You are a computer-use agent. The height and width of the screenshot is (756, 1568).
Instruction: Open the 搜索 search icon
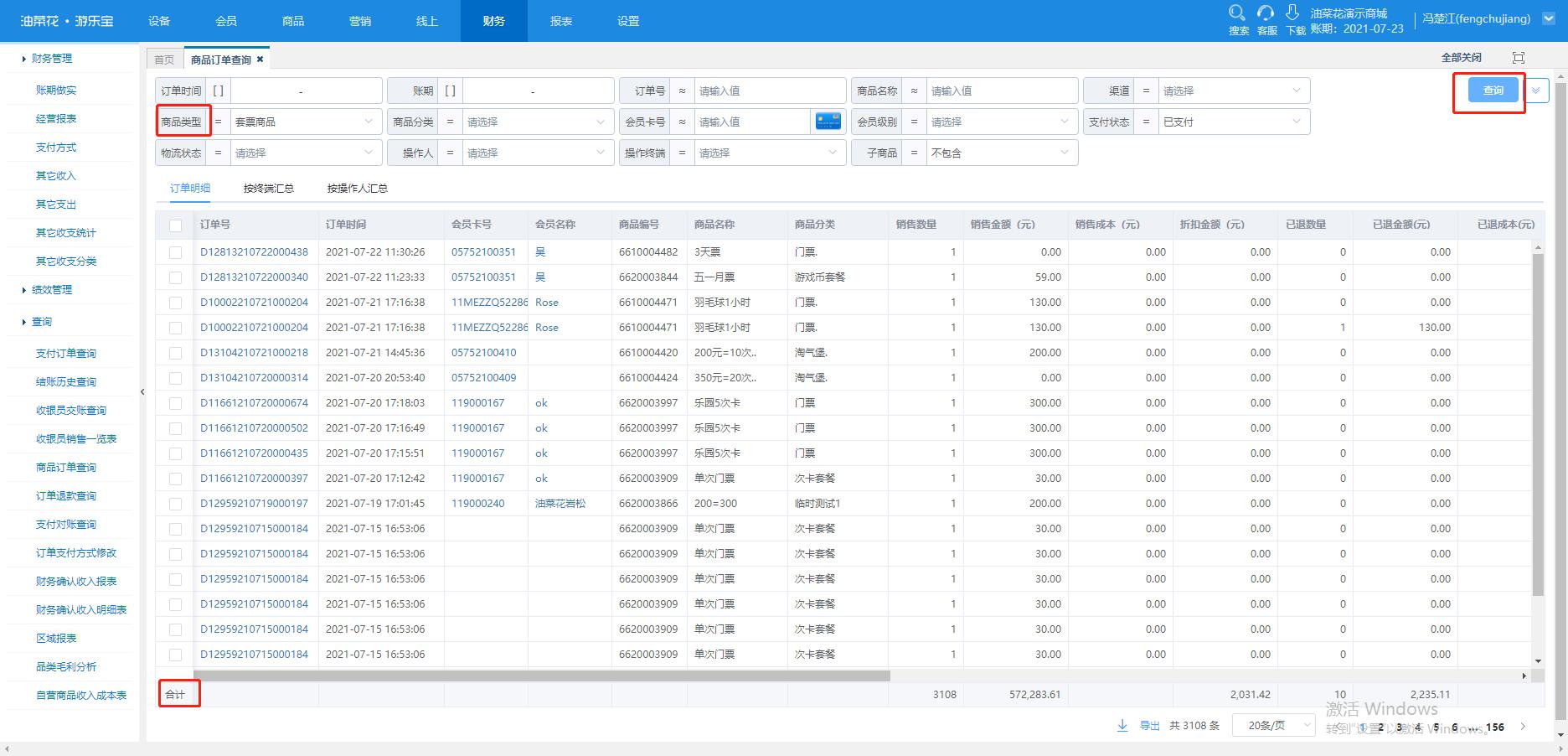(x=1236, y=13)
